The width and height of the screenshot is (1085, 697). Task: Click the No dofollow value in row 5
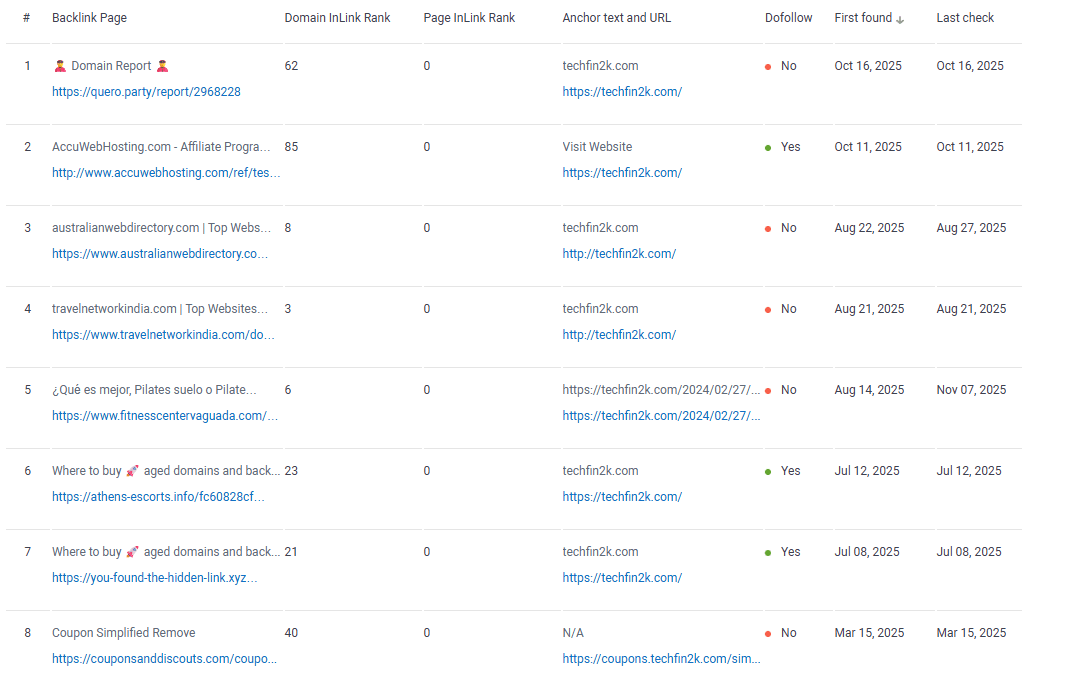(x=789, y=390)
